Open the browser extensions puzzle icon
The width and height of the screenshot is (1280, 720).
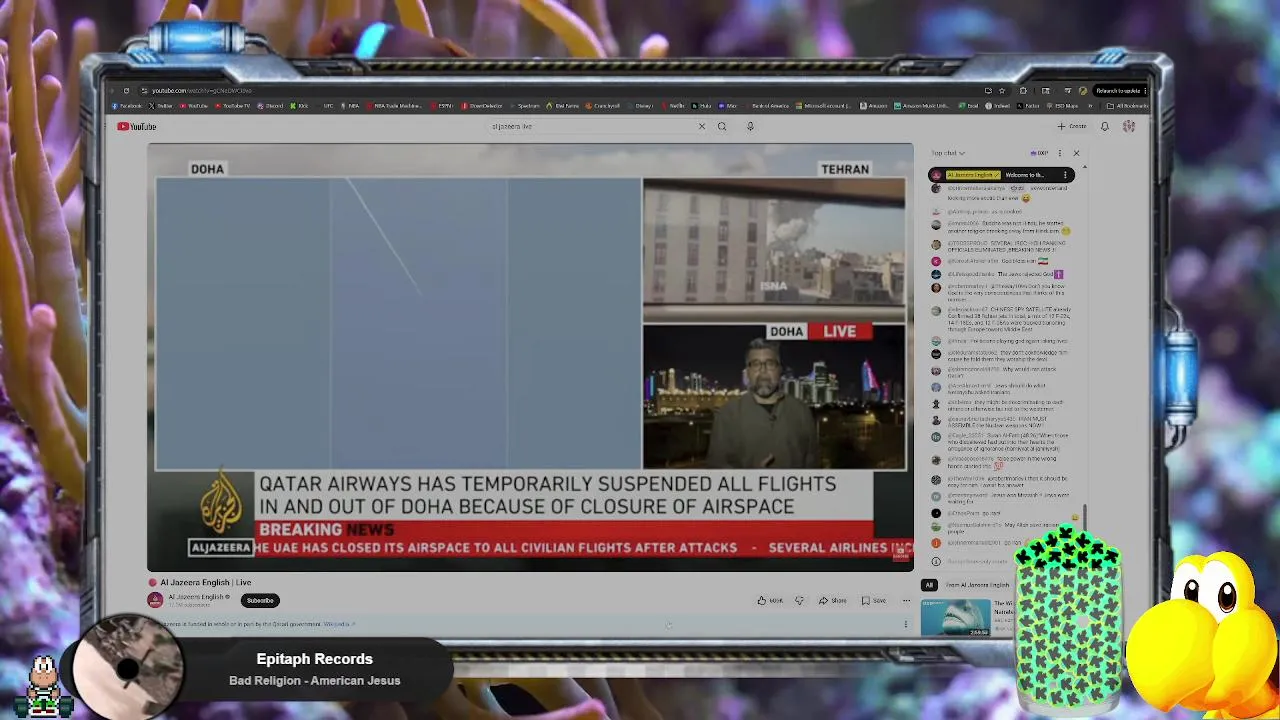point(1023,91)
